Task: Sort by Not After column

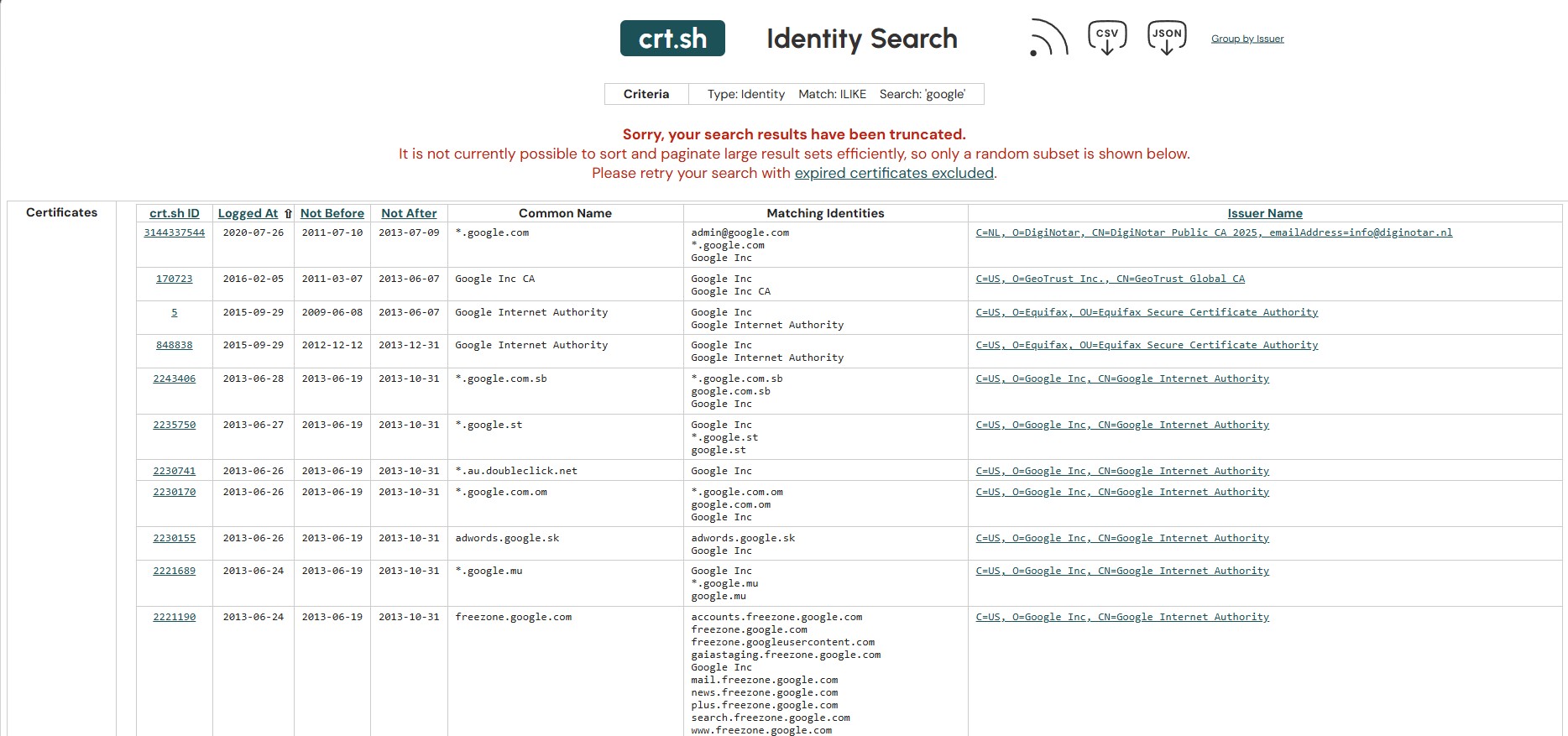Action: tap(409, 213)
